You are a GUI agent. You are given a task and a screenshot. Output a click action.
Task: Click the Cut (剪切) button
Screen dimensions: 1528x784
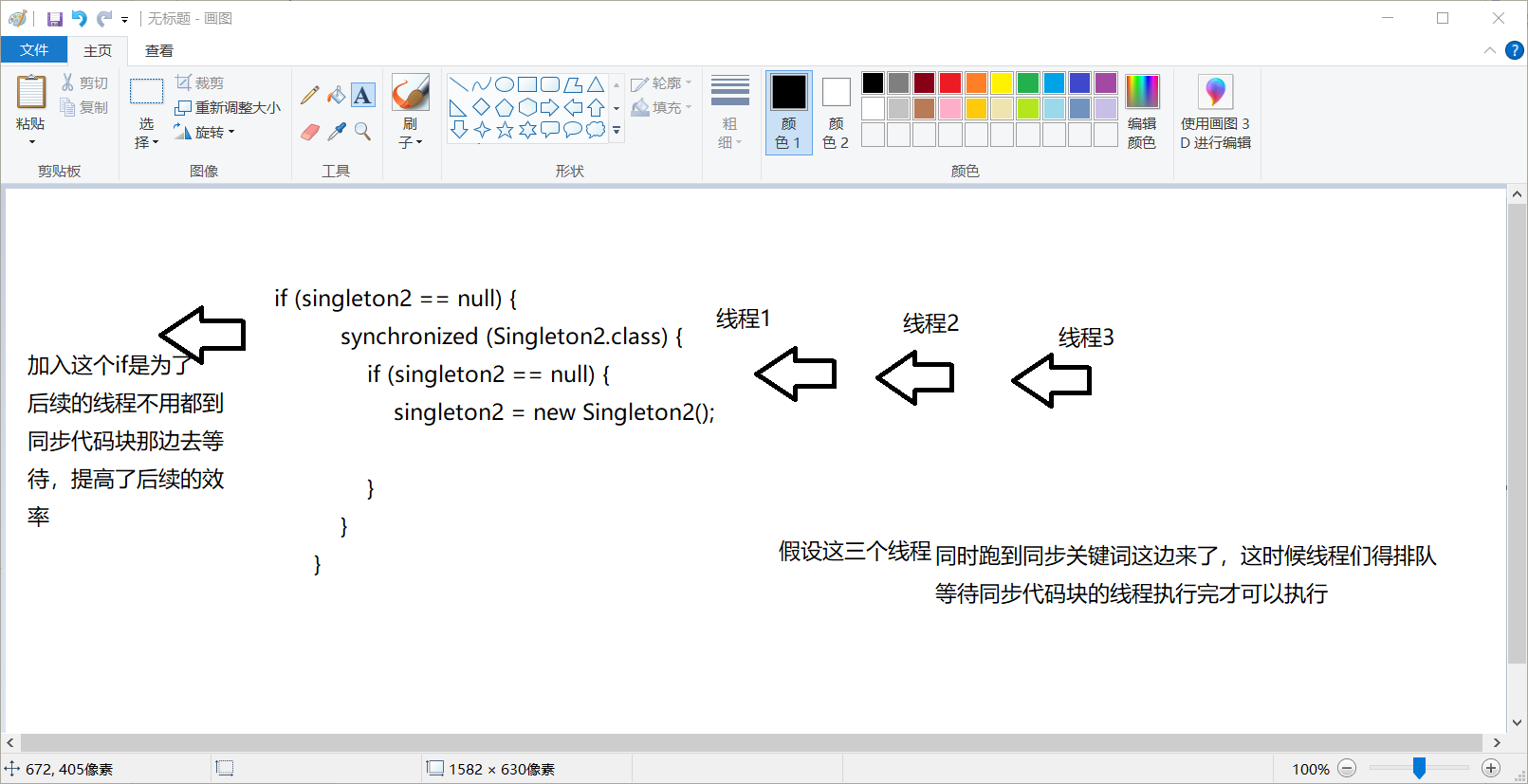point(84,83)
